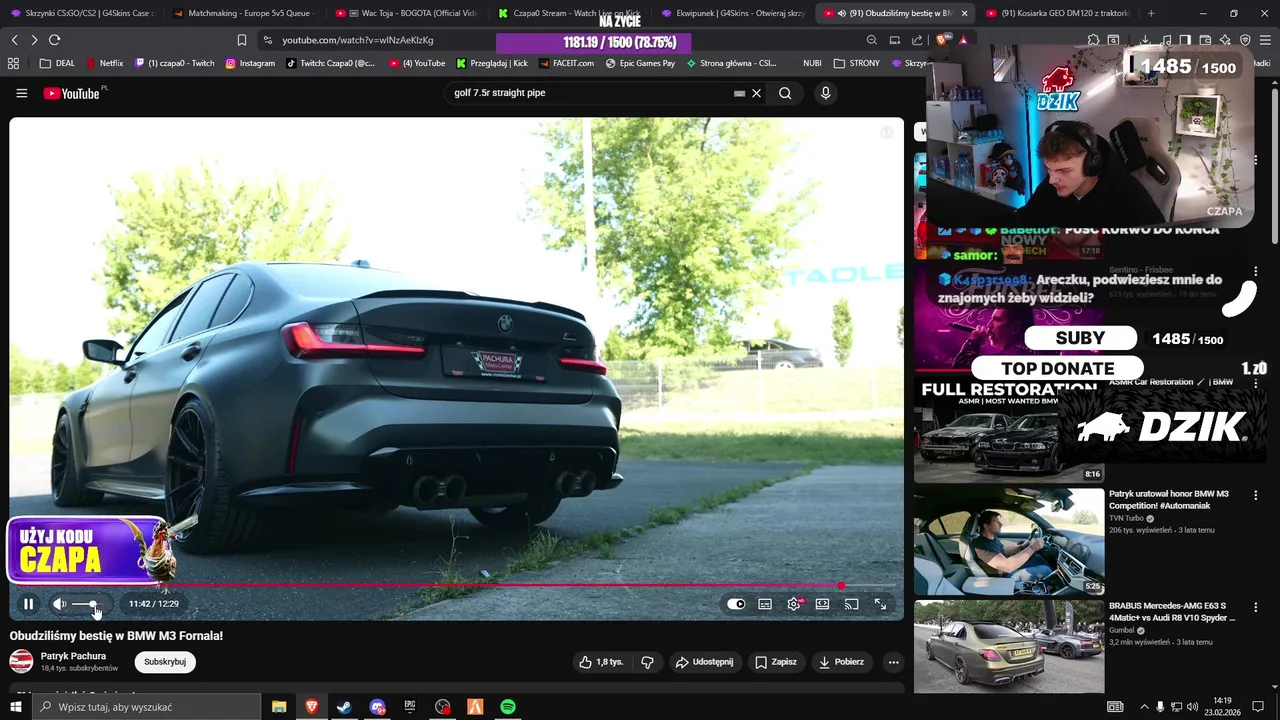Open the Instagram bookmark
This screenshot has height=720, width=1280.
[250, 63]
